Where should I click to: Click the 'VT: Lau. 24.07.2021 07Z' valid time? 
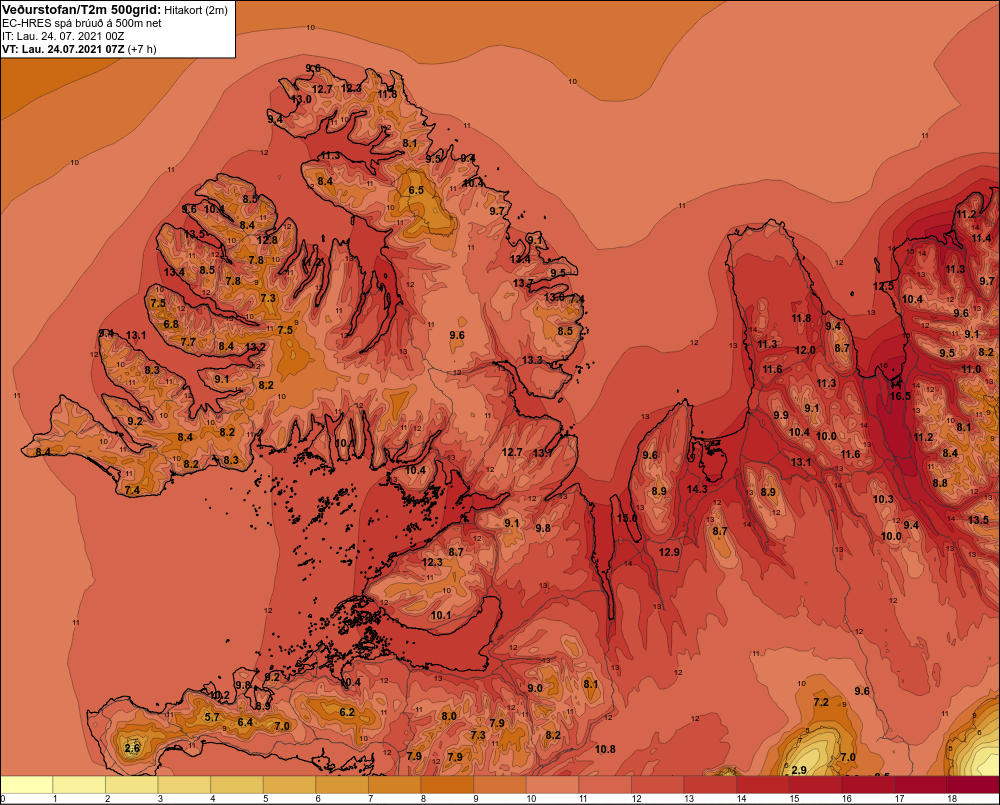pos(63,49)
